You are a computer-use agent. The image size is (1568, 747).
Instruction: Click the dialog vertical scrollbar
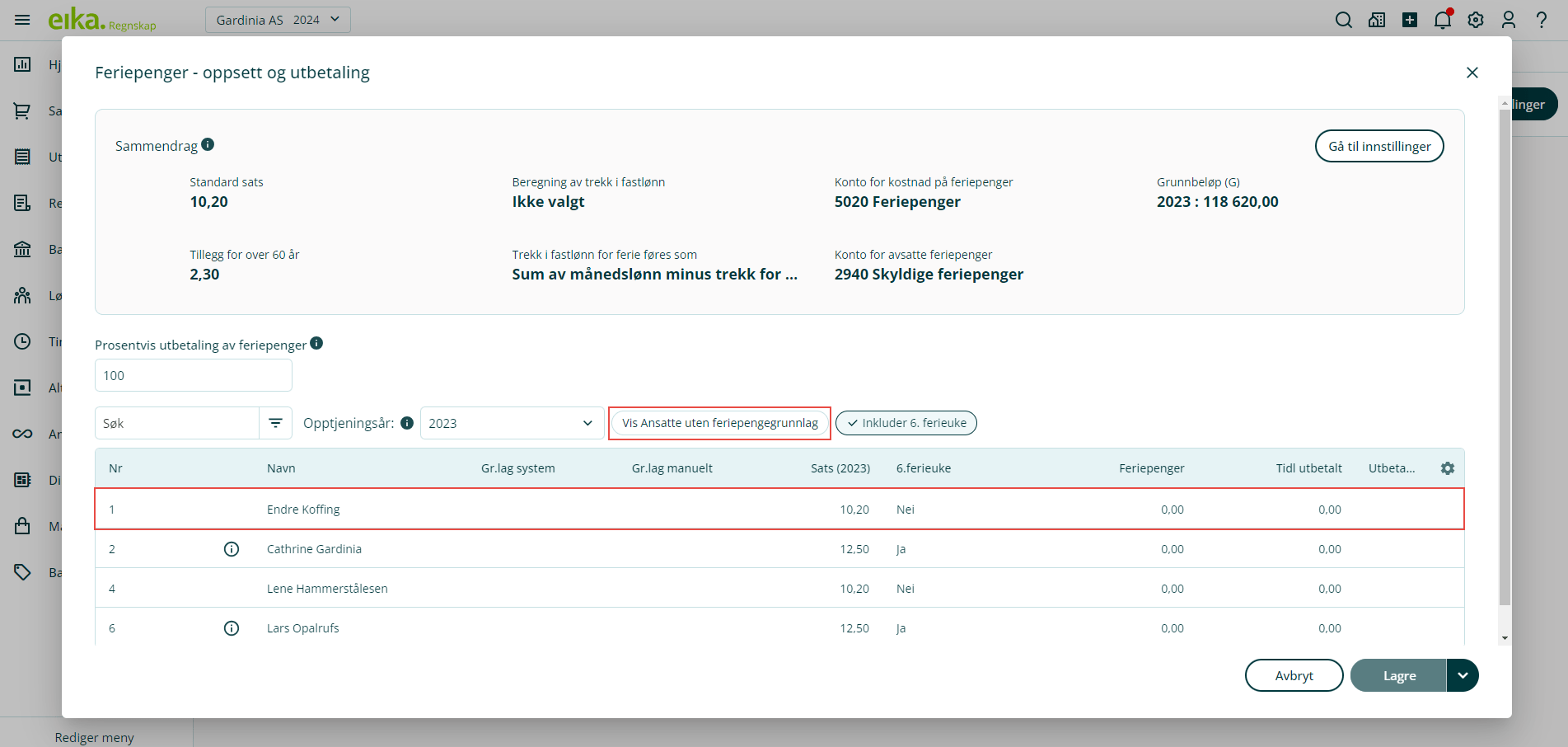click(1505, 355)
